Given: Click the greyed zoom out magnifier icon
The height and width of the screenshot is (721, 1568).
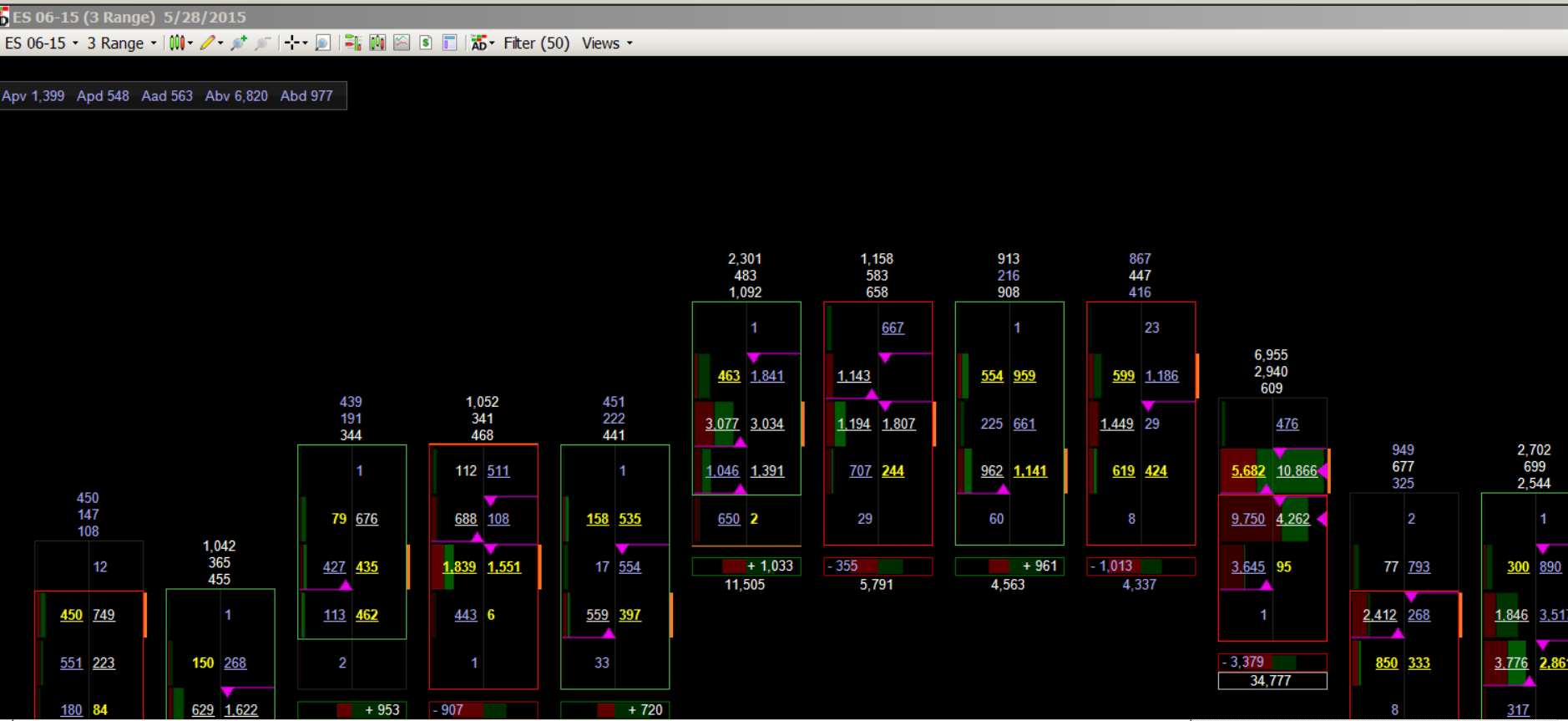Looking at the screenshot, I should 262,43.
